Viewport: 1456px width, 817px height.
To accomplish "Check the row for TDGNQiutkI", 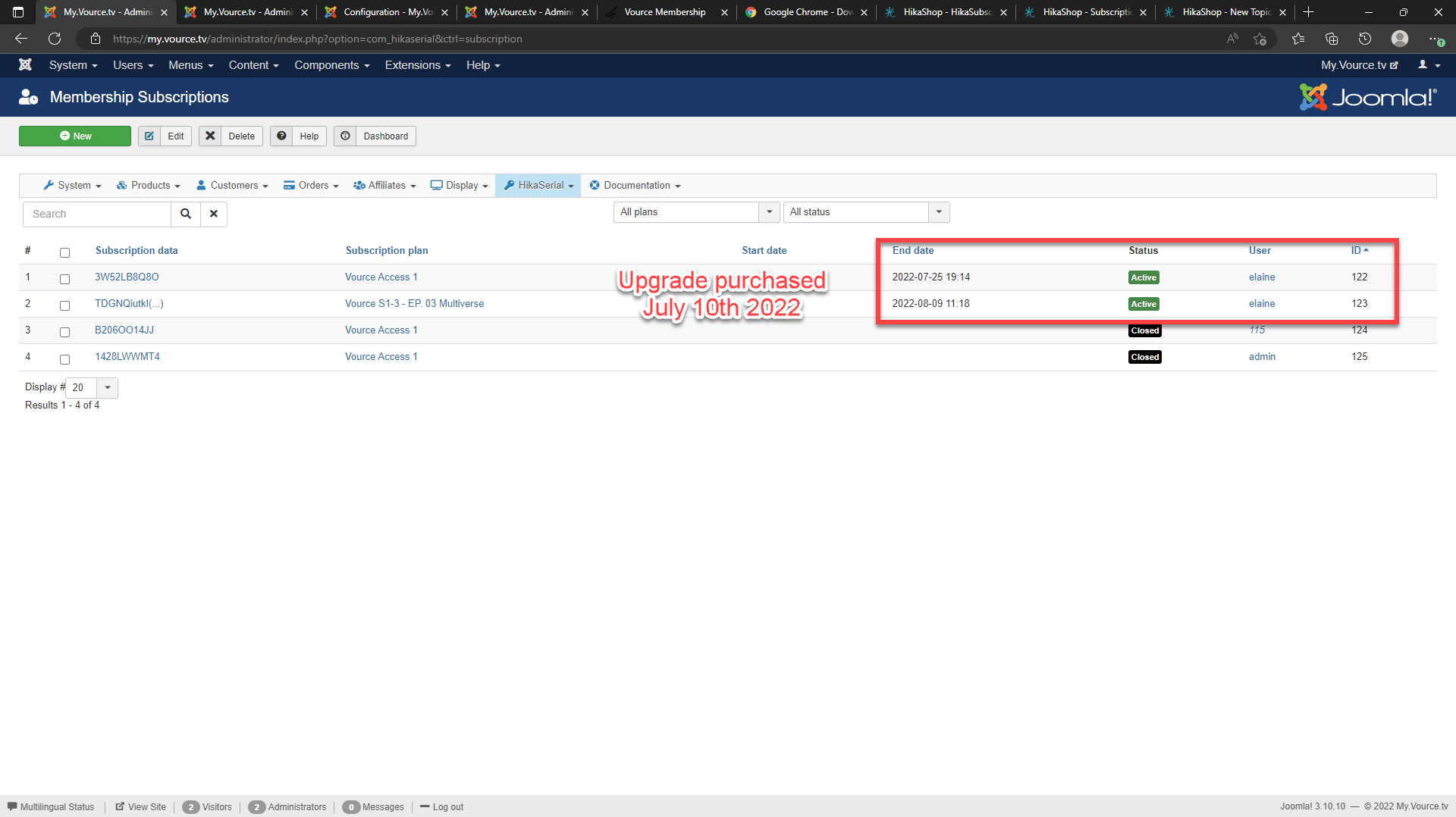I will coord(64,305).
